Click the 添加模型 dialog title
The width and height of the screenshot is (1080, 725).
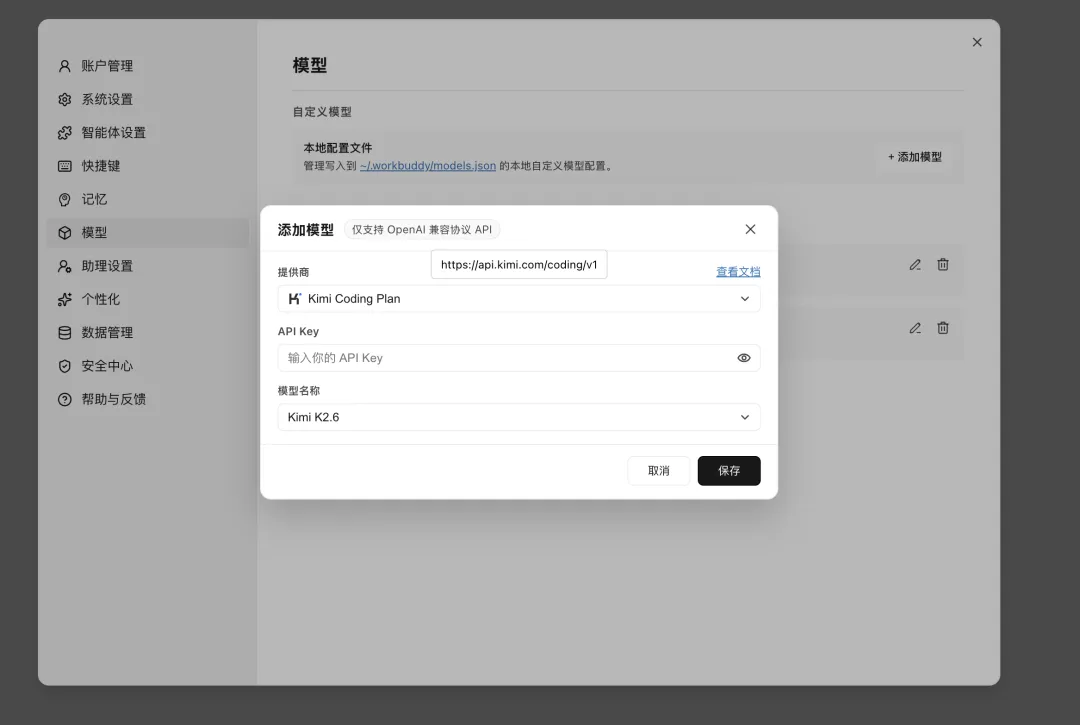306,230
